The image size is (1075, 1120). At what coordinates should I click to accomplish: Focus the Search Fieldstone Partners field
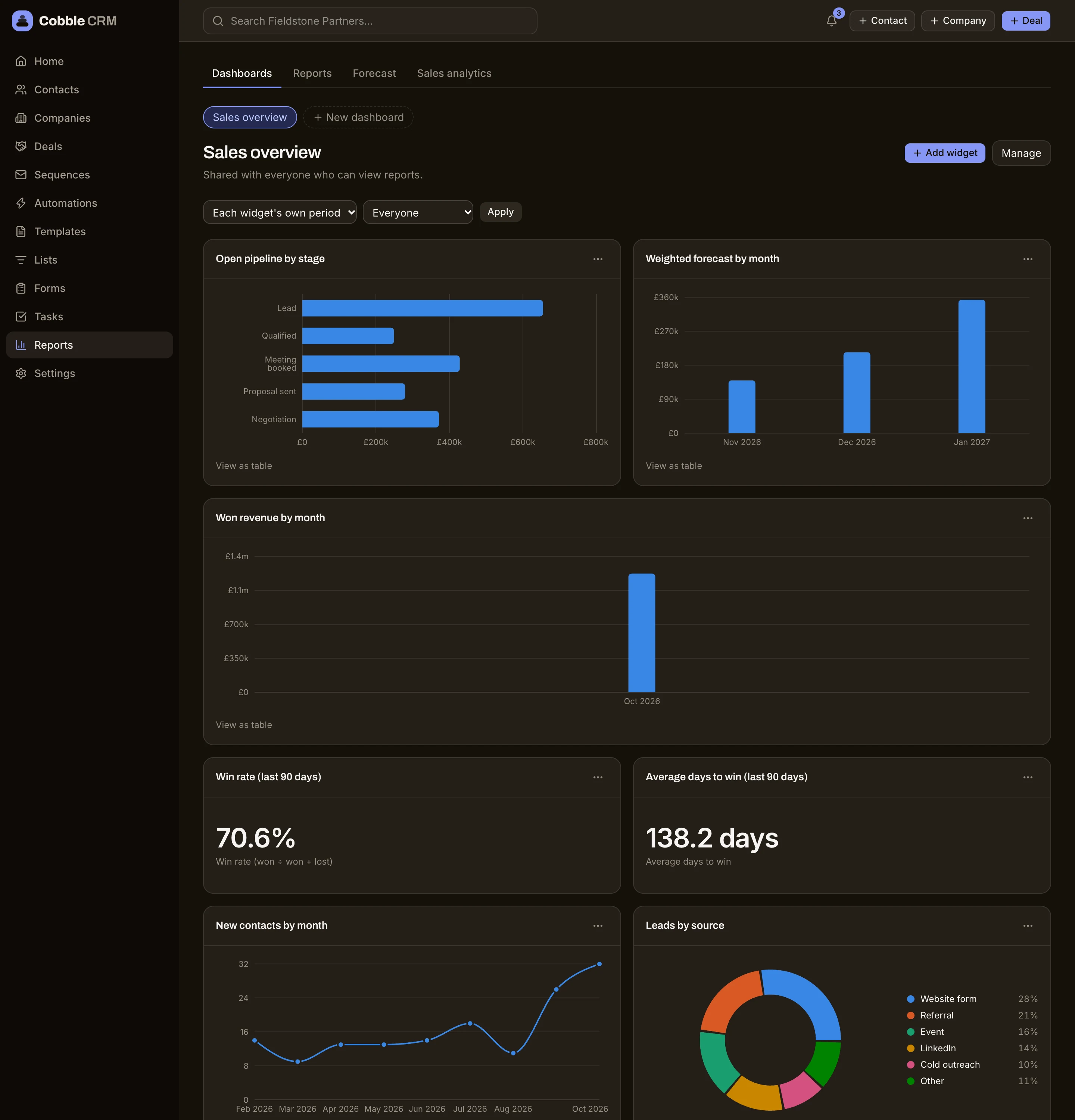click(x=370, y=21)
